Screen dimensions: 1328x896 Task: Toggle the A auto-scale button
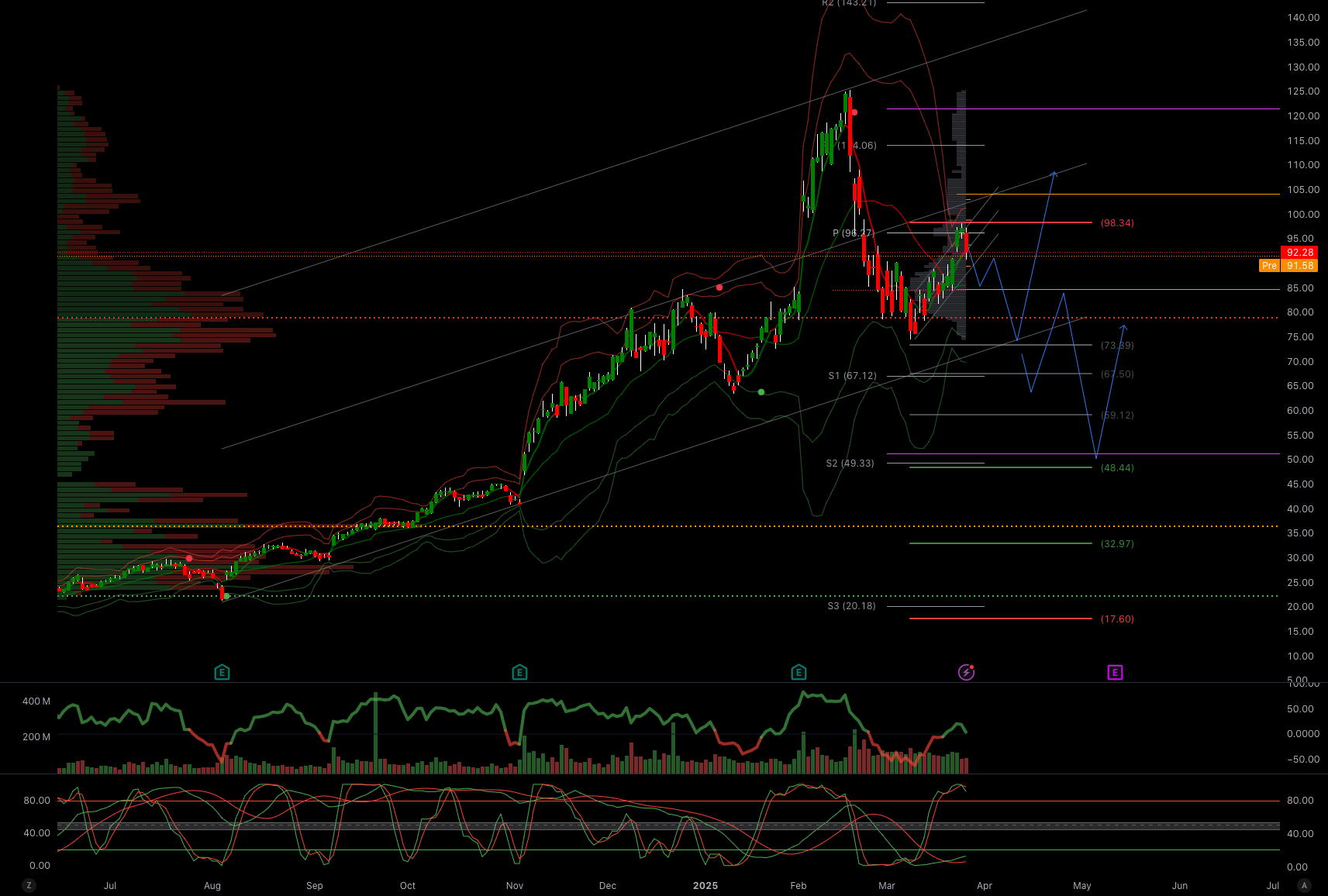click(1304, 885)
